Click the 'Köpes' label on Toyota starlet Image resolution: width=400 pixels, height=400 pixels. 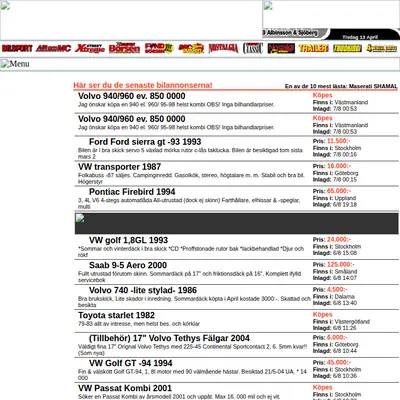pyautogui.click(x=322, y=314)
